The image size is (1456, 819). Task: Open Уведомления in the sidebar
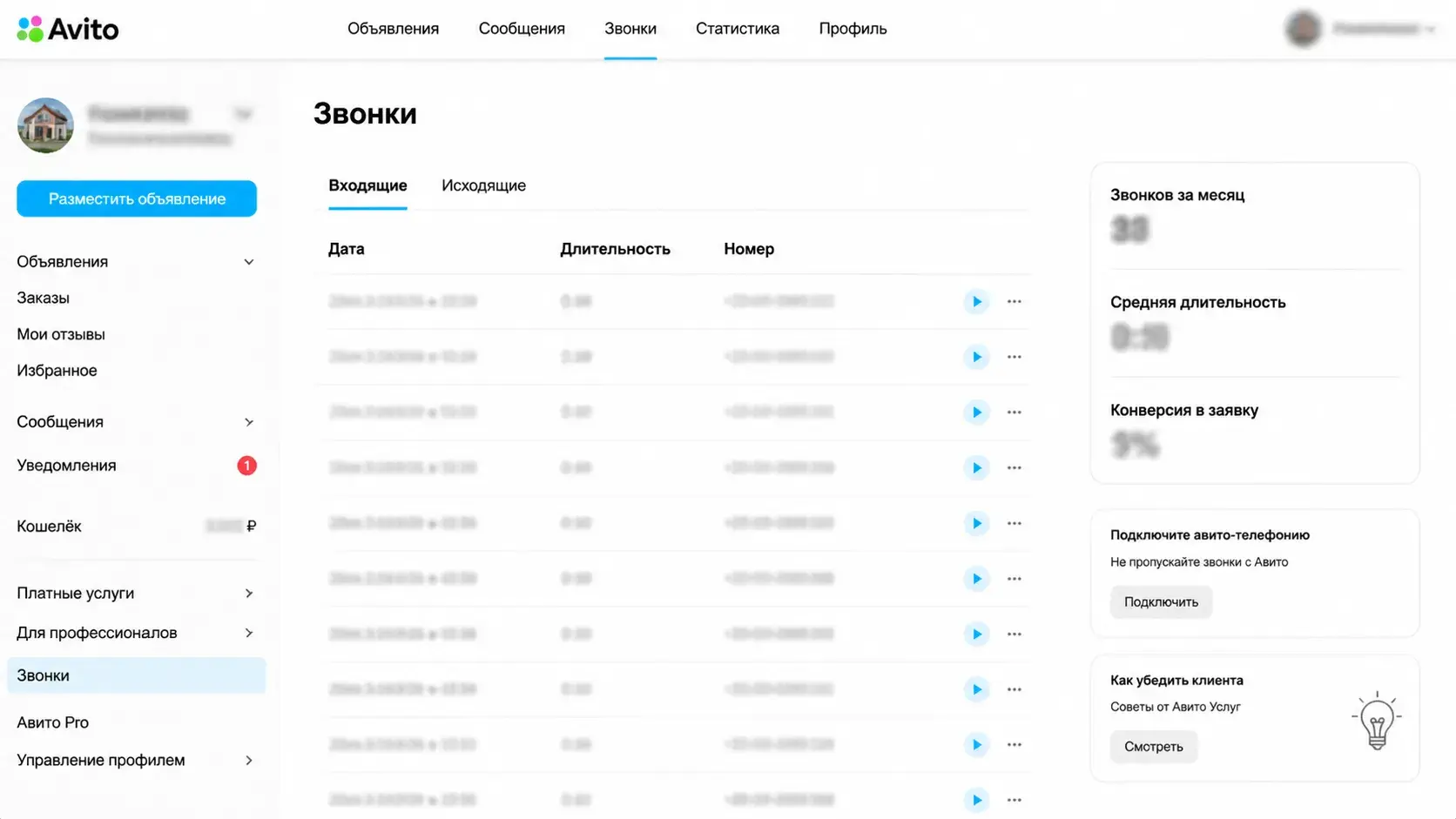[66, 466]
